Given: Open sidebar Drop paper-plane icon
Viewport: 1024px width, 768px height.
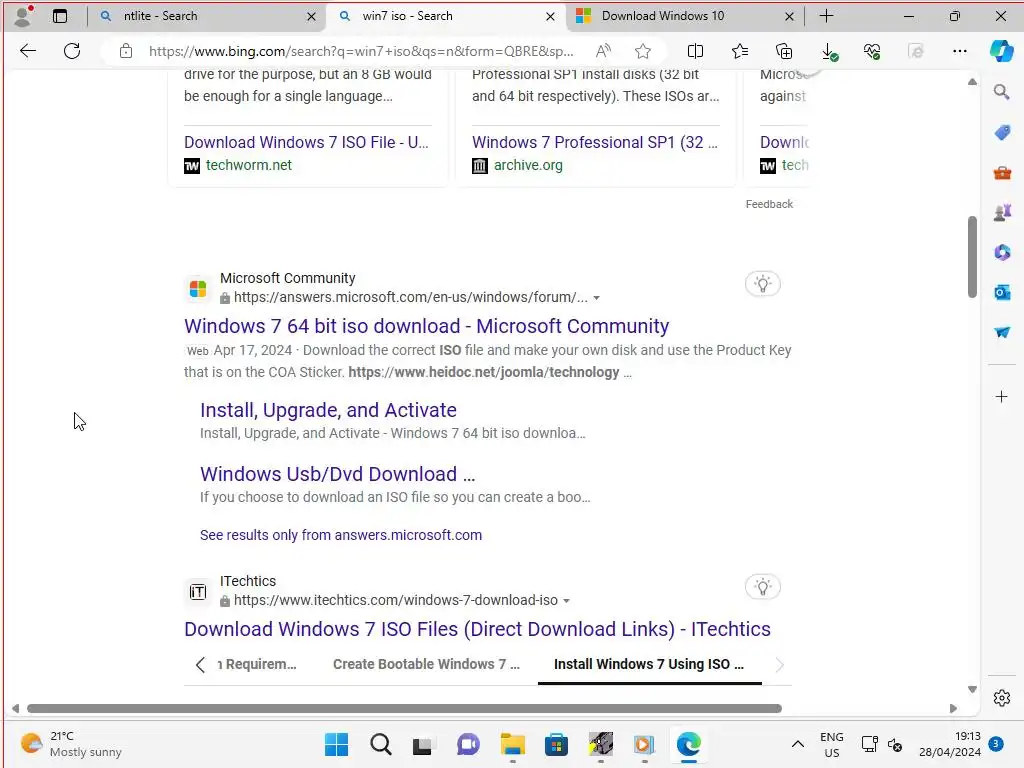Looking at the screenshot, I should (1002, 332).
